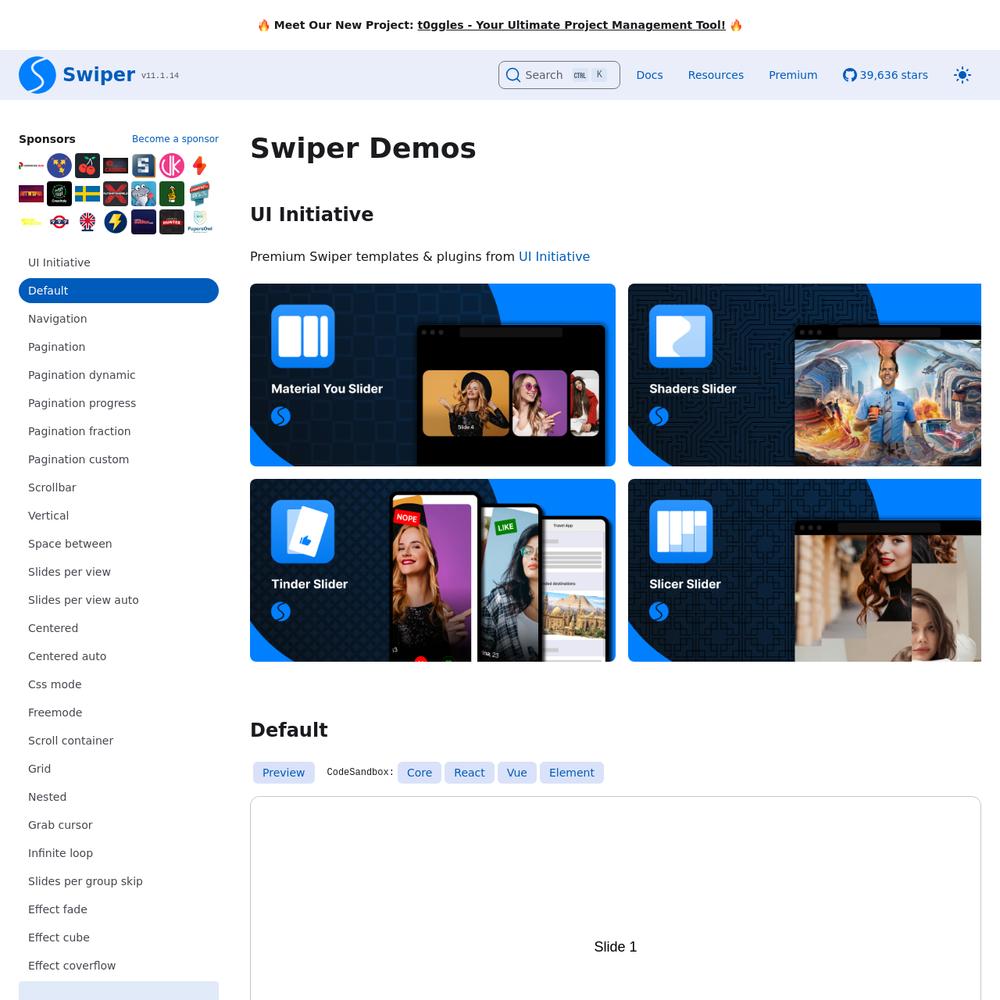Open the React CodeSandbox tab
This screenshot has height=1000, width=1000.
coord(469,772)
